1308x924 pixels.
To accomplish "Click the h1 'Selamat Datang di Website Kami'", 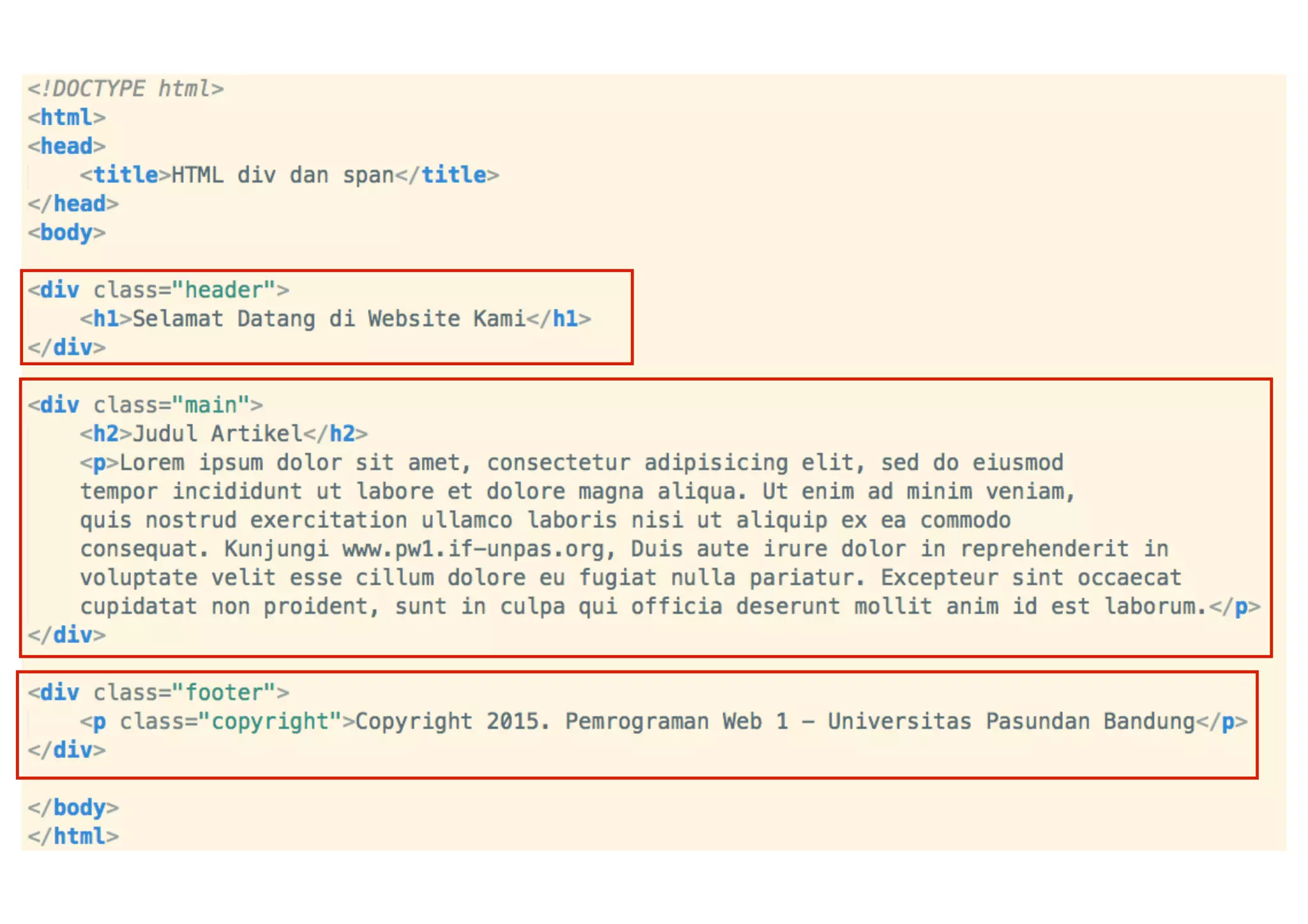I will (x=328, y=319).
